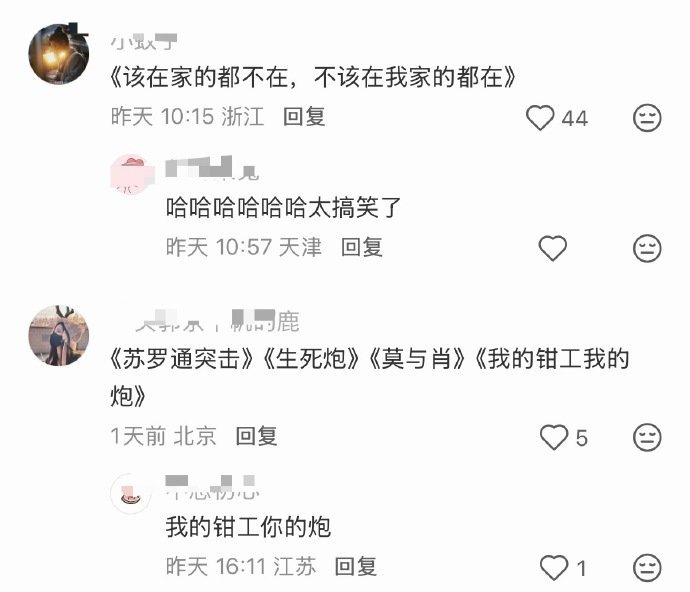
Task: Open the pink avatar of the Tianjin replier
Action: [132, 175]
